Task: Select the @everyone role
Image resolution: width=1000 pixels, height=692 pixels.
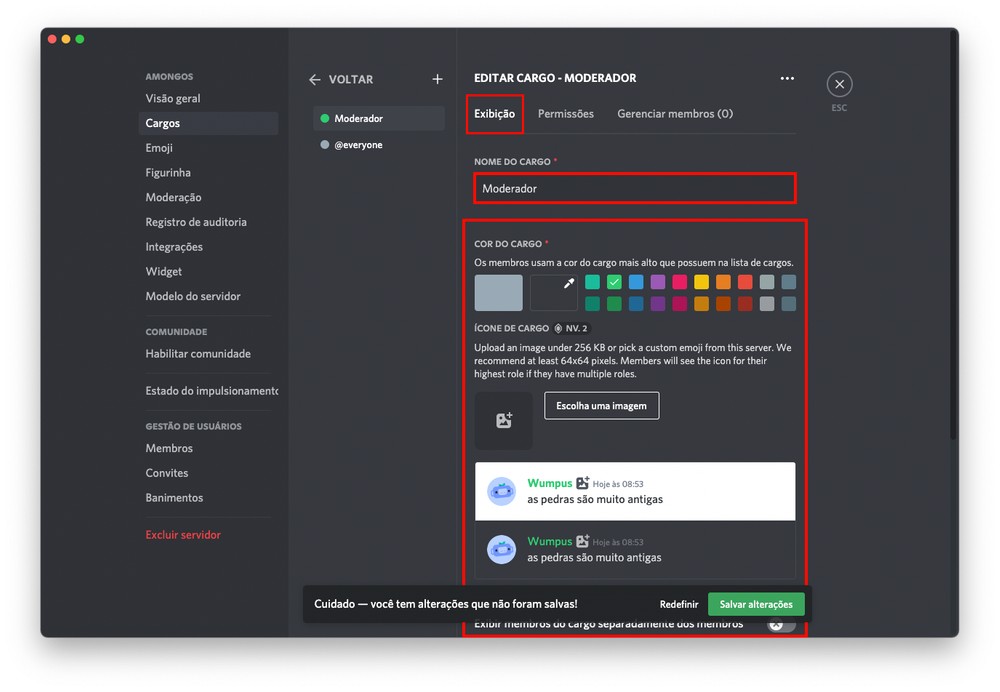Action: coord(379,145)
